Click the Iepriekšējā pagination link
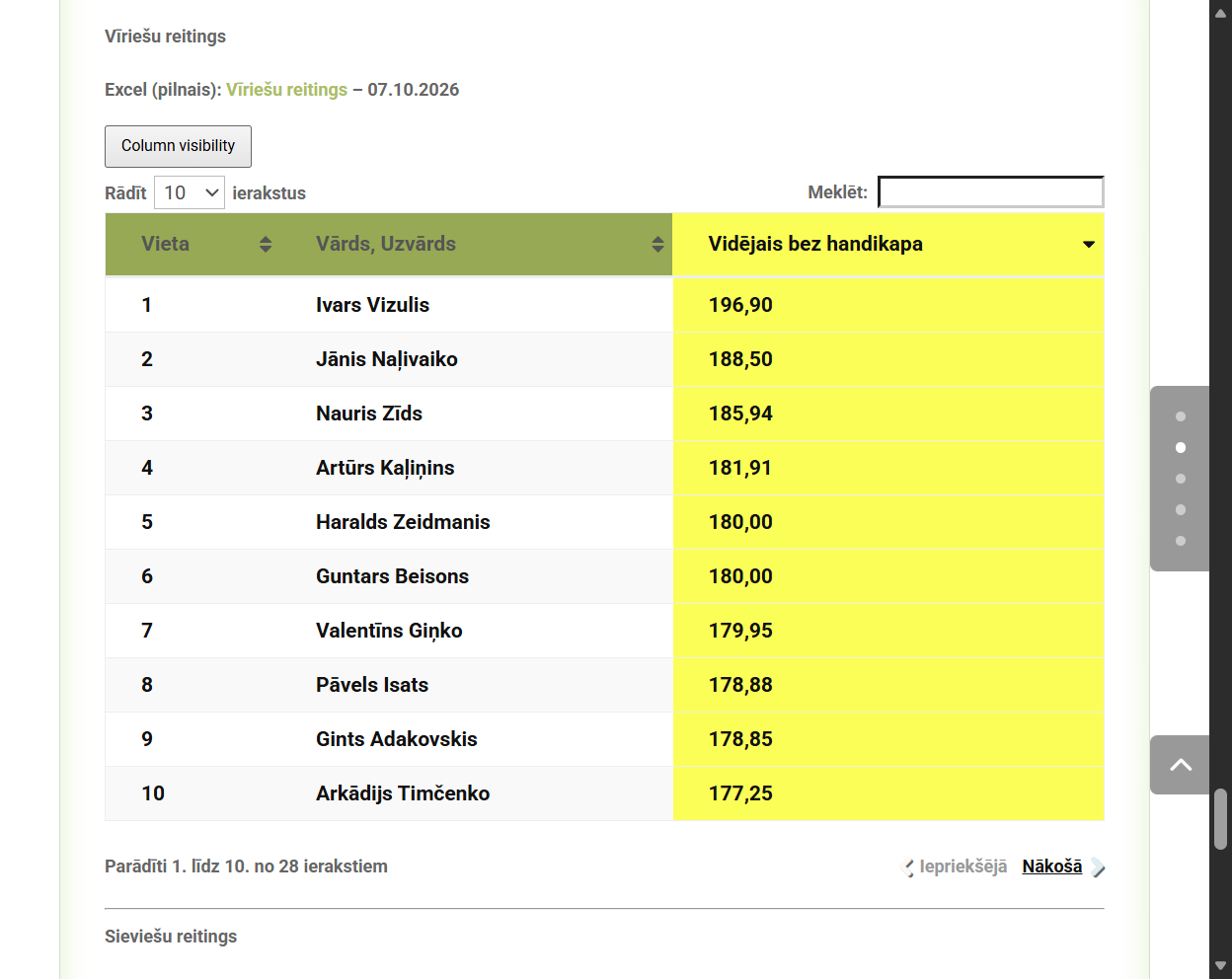 tap(962, 866)
